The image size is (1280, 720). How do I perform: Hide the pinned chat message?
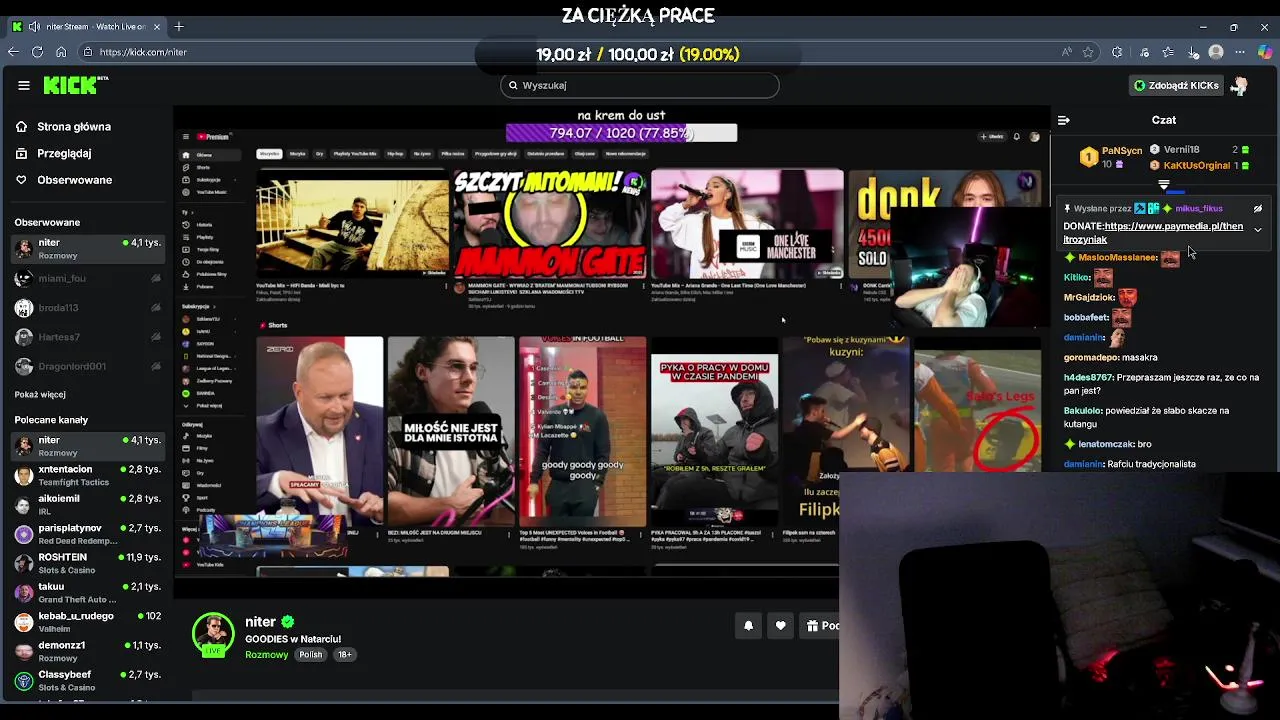[x=1258, y=209]
